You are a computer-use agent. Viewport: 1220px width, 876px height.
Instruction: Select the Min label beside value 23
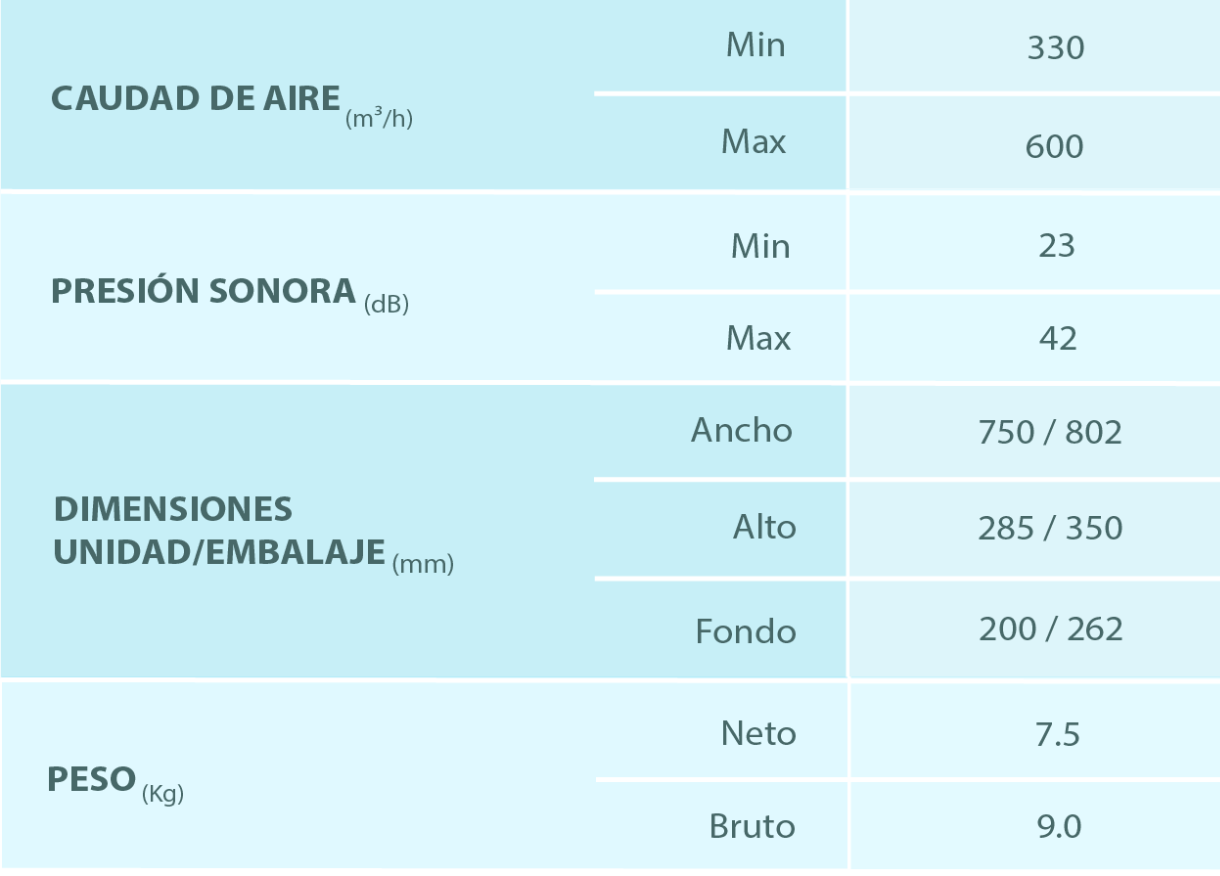[x=760, y=245]
